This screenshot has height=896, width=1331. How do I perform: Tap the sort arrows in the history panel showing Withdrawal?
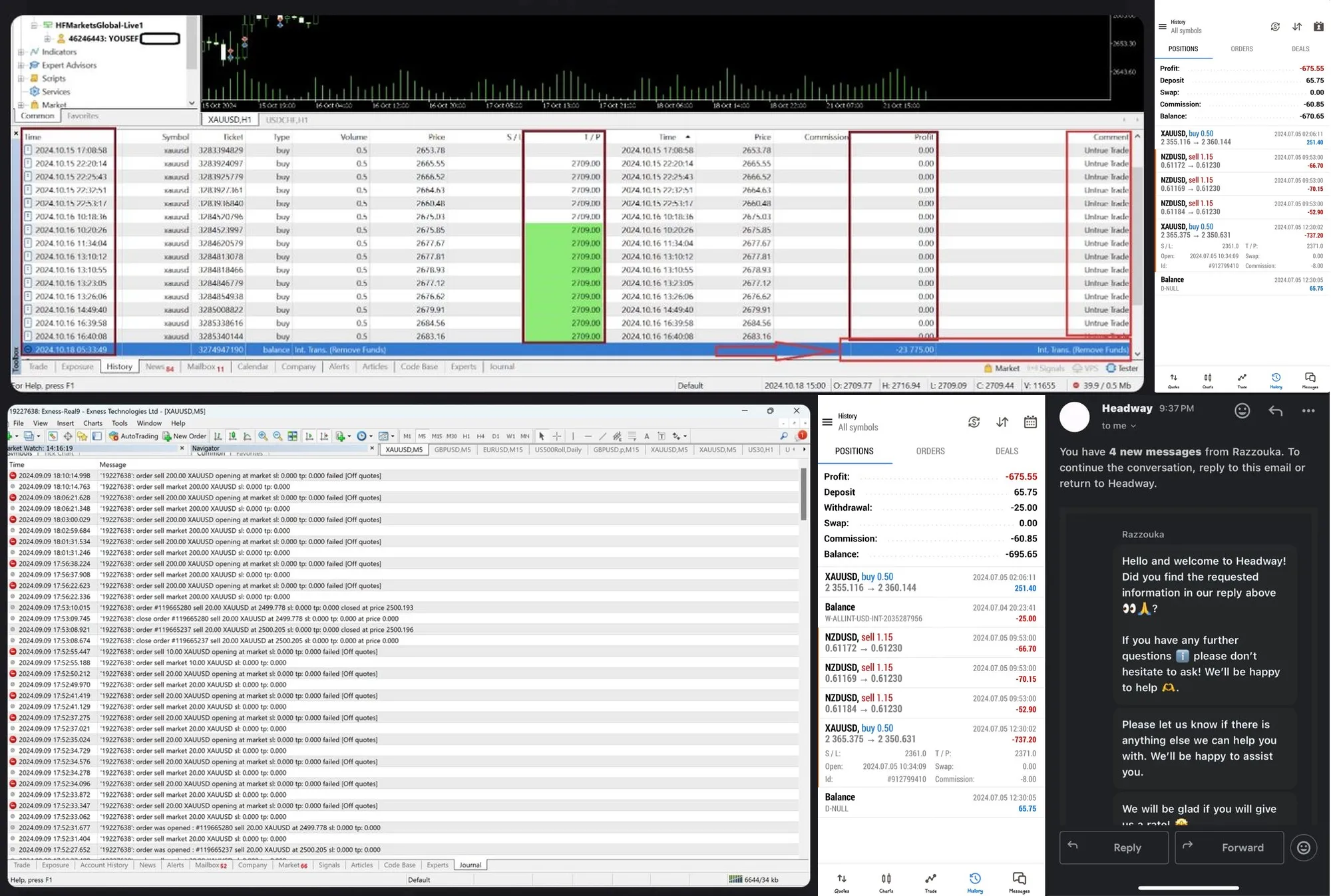tap(1002, 422)
